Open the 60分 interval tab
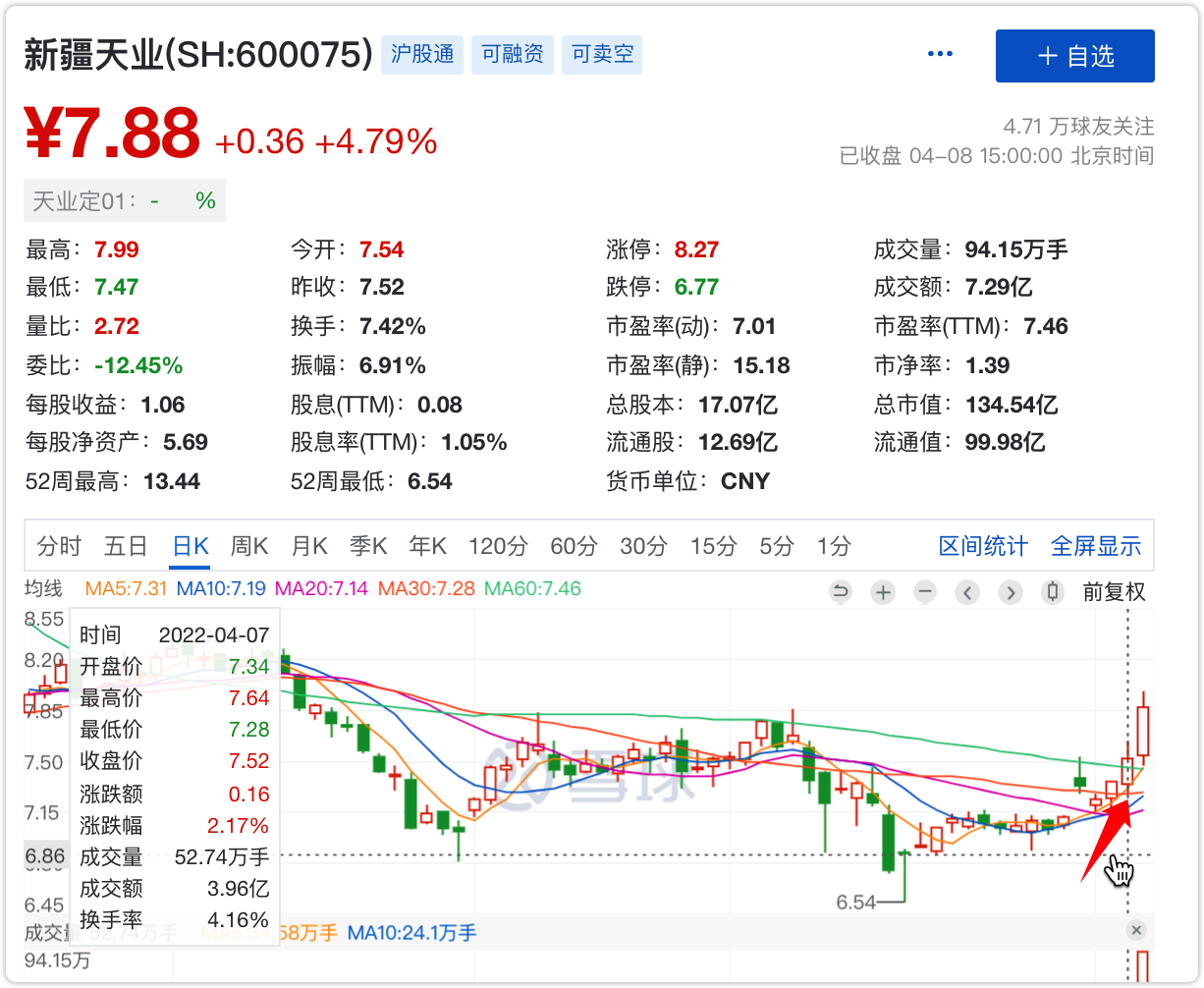This screenshot has height=988, width=1204. coord(574,546)
